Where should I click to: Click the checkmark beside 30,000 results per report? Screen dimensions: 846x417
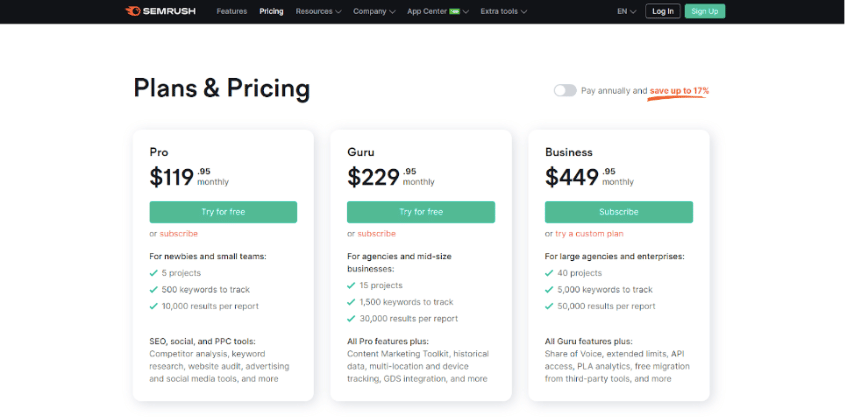(x=351, y=319)
